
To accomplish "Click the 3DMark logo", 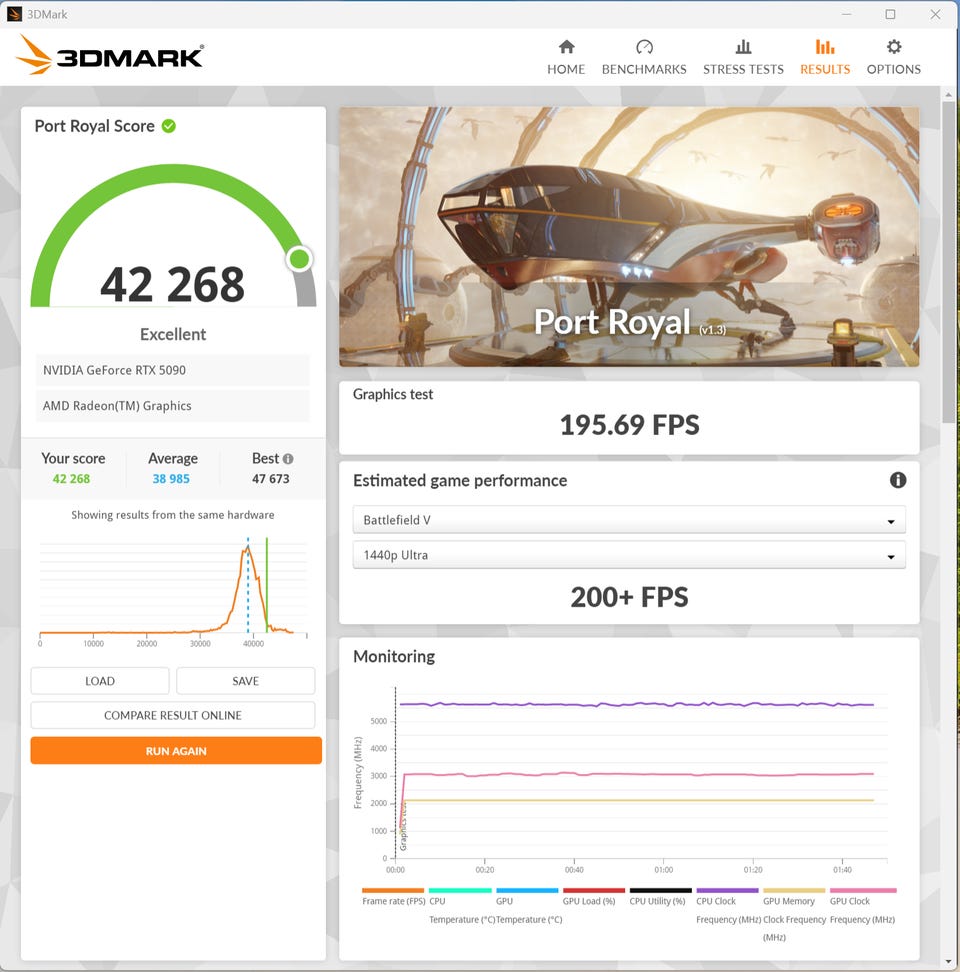I will pyautogui.click(x=110, y=55).
